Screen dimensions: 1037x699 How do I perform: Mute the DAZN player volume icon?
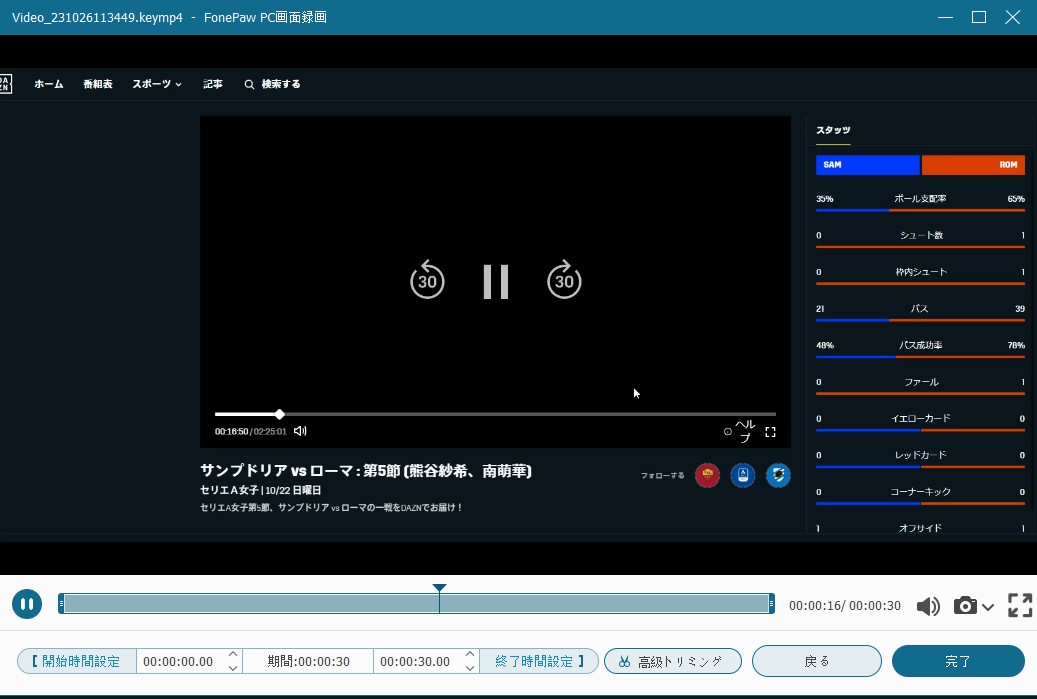[300, 431]
